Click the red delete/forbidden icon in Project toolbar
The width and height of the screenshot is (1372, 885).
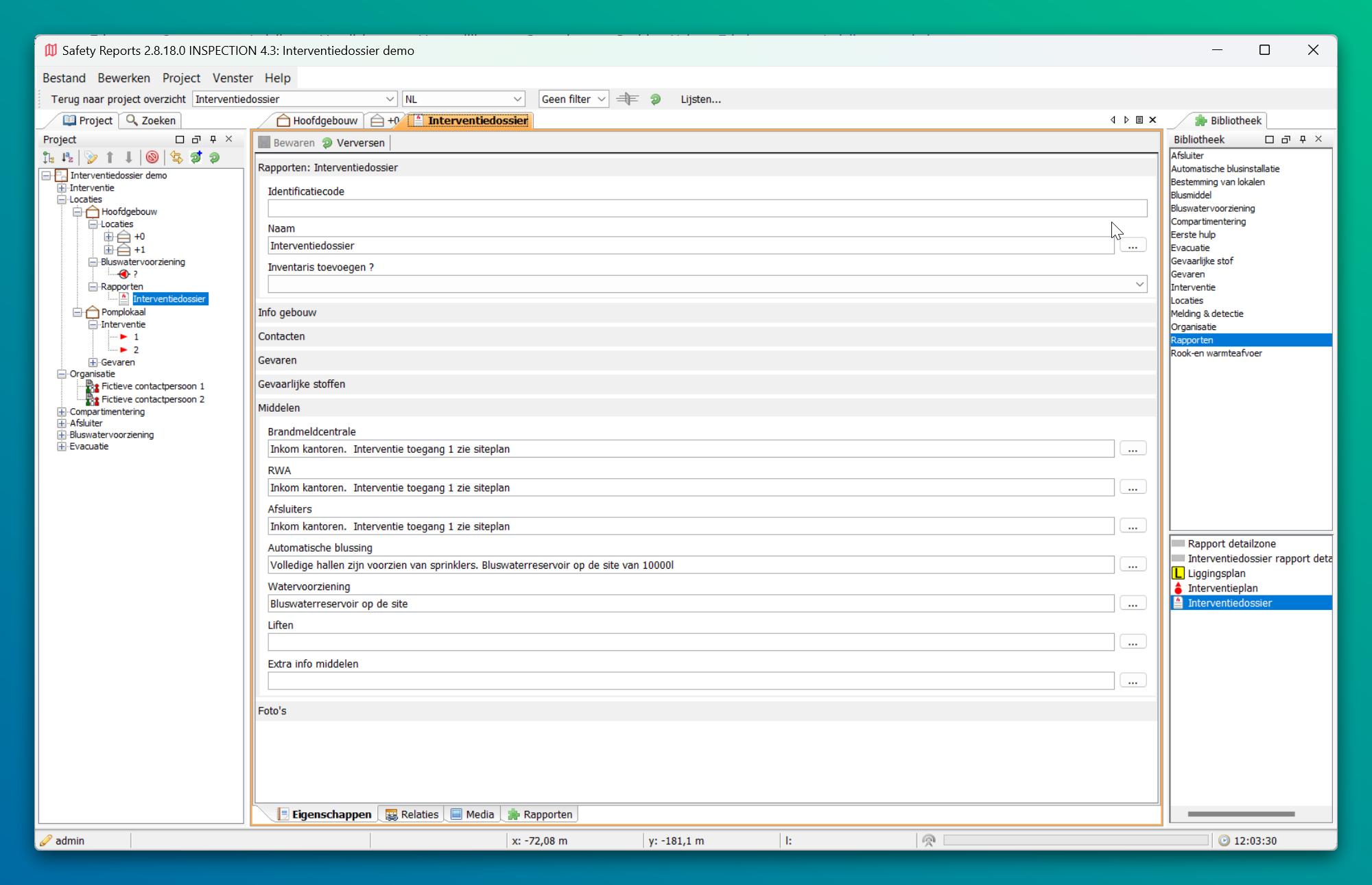(x=152, y=158)
